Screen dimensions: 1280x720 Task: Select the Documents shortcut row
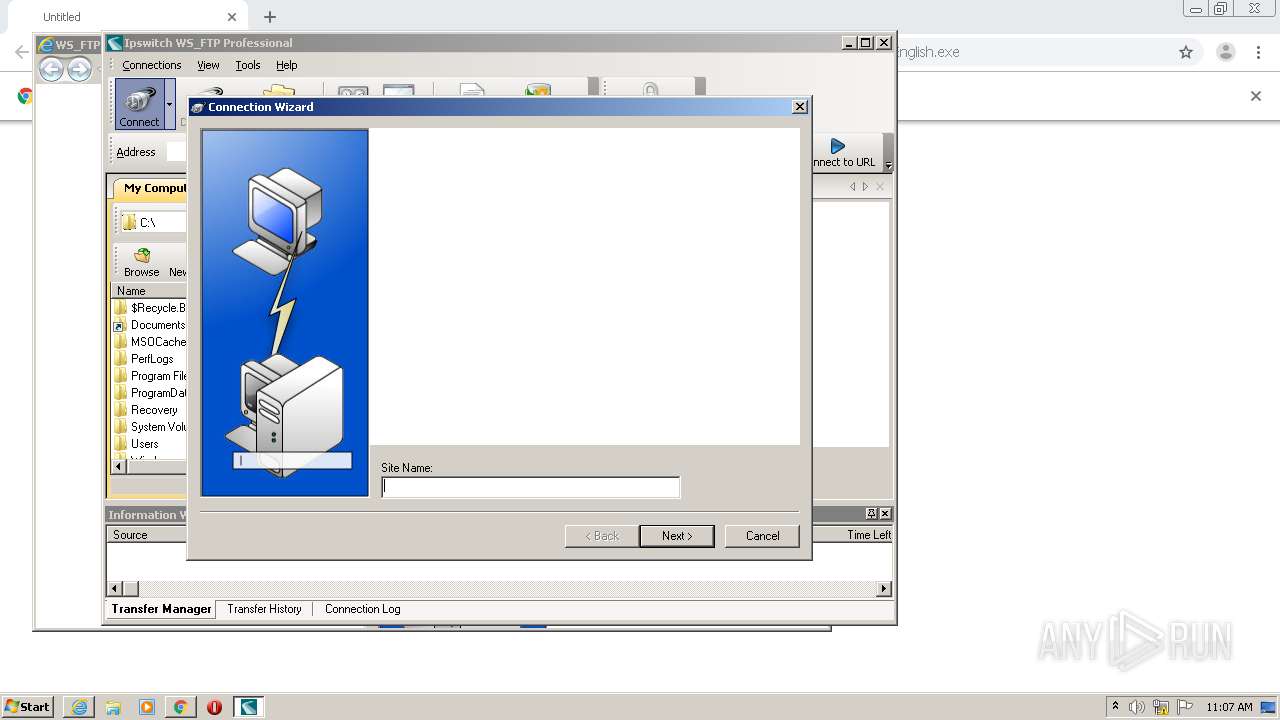coord(149,325)
